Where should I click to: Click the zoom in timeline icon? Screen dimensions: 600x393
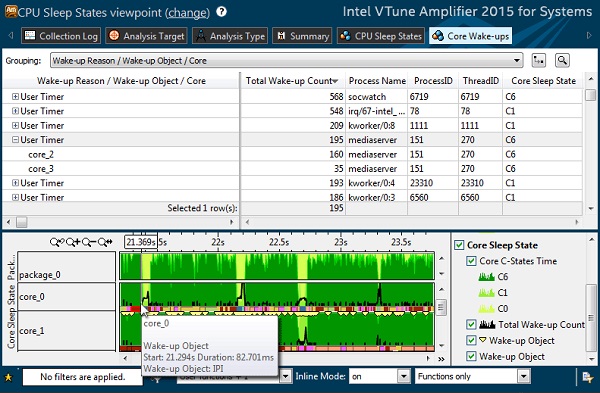(73, 242)
